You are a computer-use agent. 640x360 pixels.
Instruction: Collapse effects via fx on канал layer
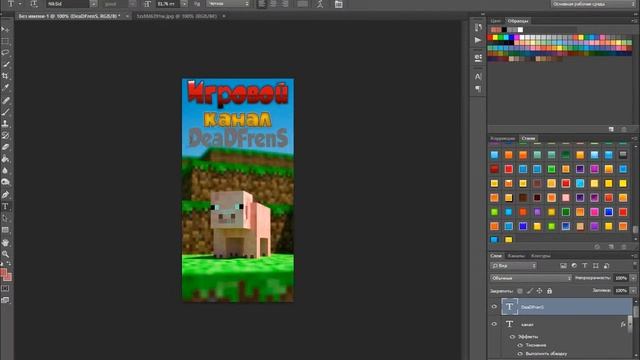(623, 324)
